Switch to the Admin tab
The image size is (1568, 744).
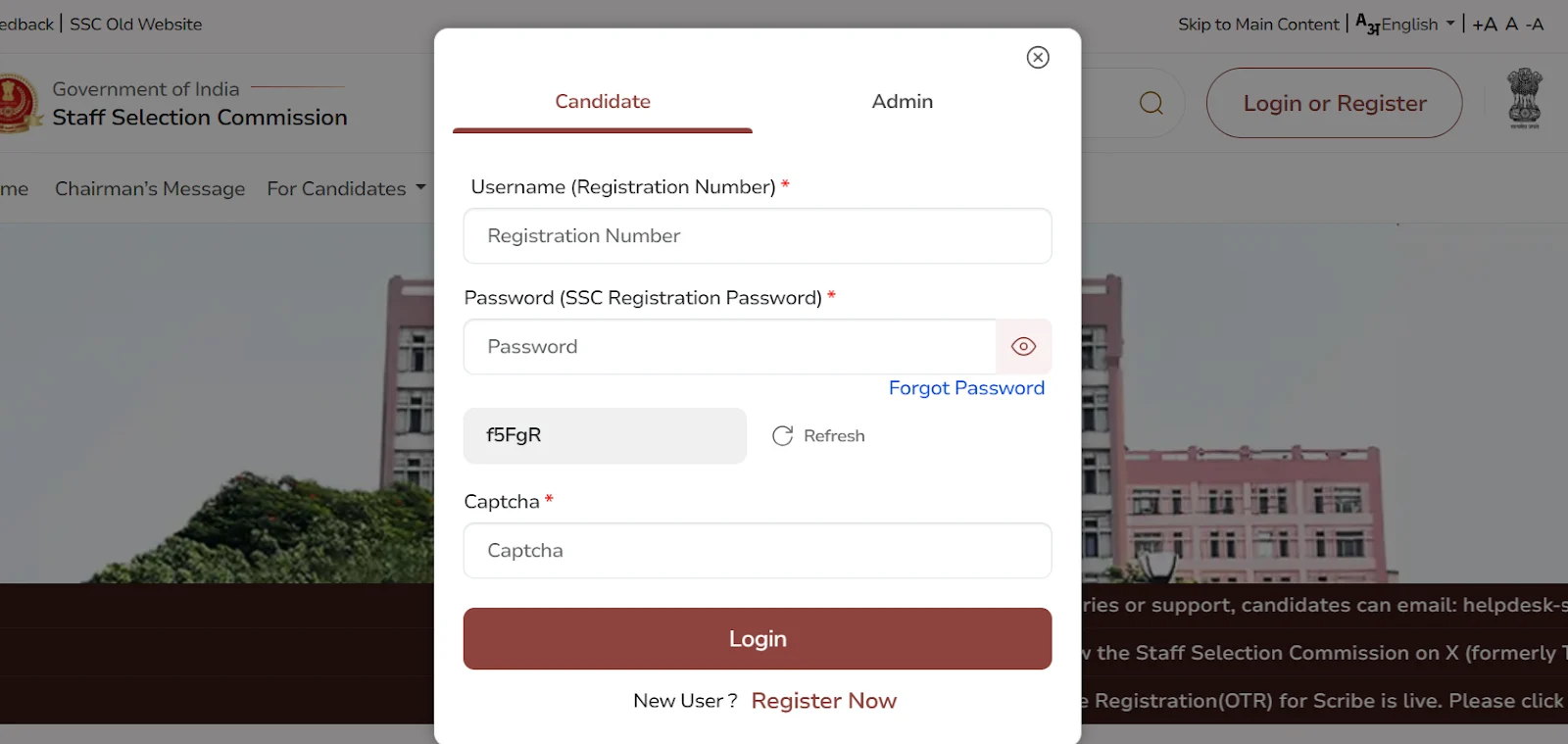902,102
